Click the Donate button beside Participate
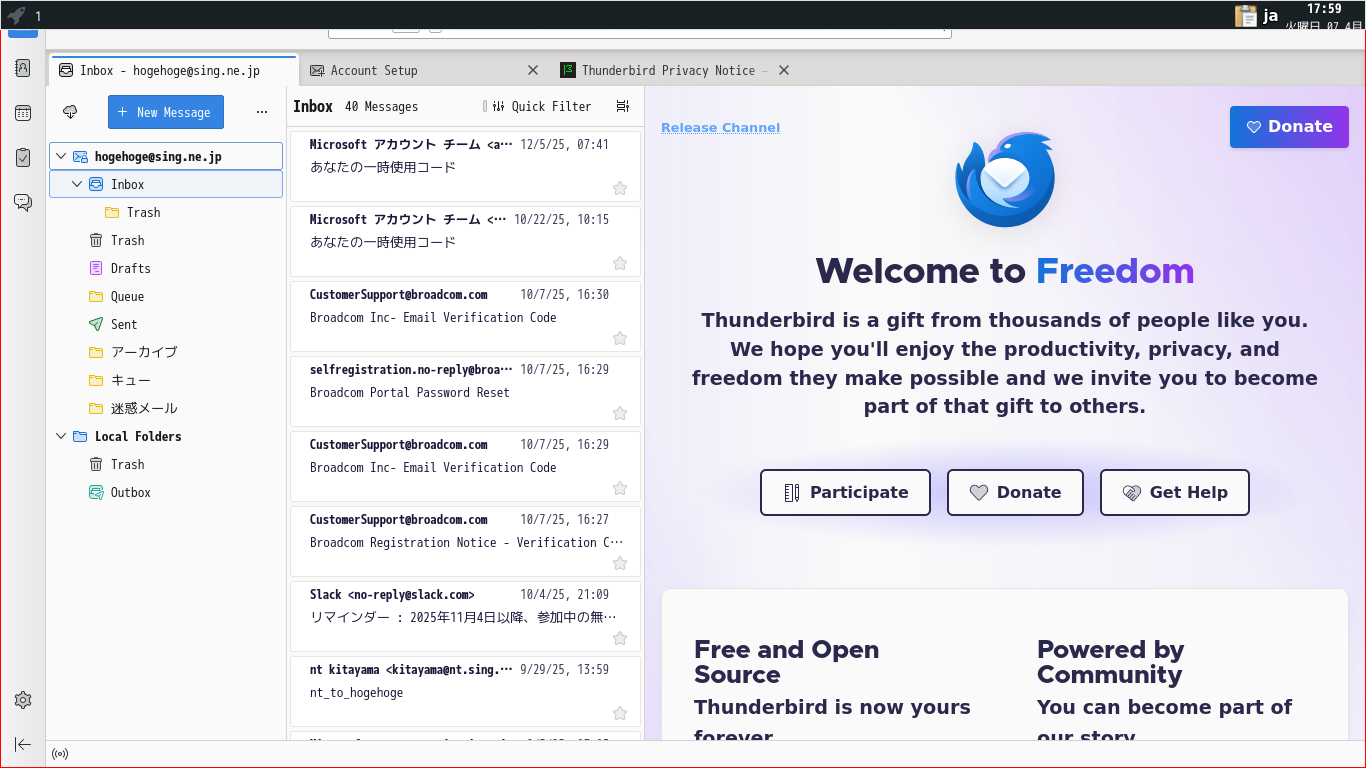The image size is (1366, 768). click(x=1015, y=492)
